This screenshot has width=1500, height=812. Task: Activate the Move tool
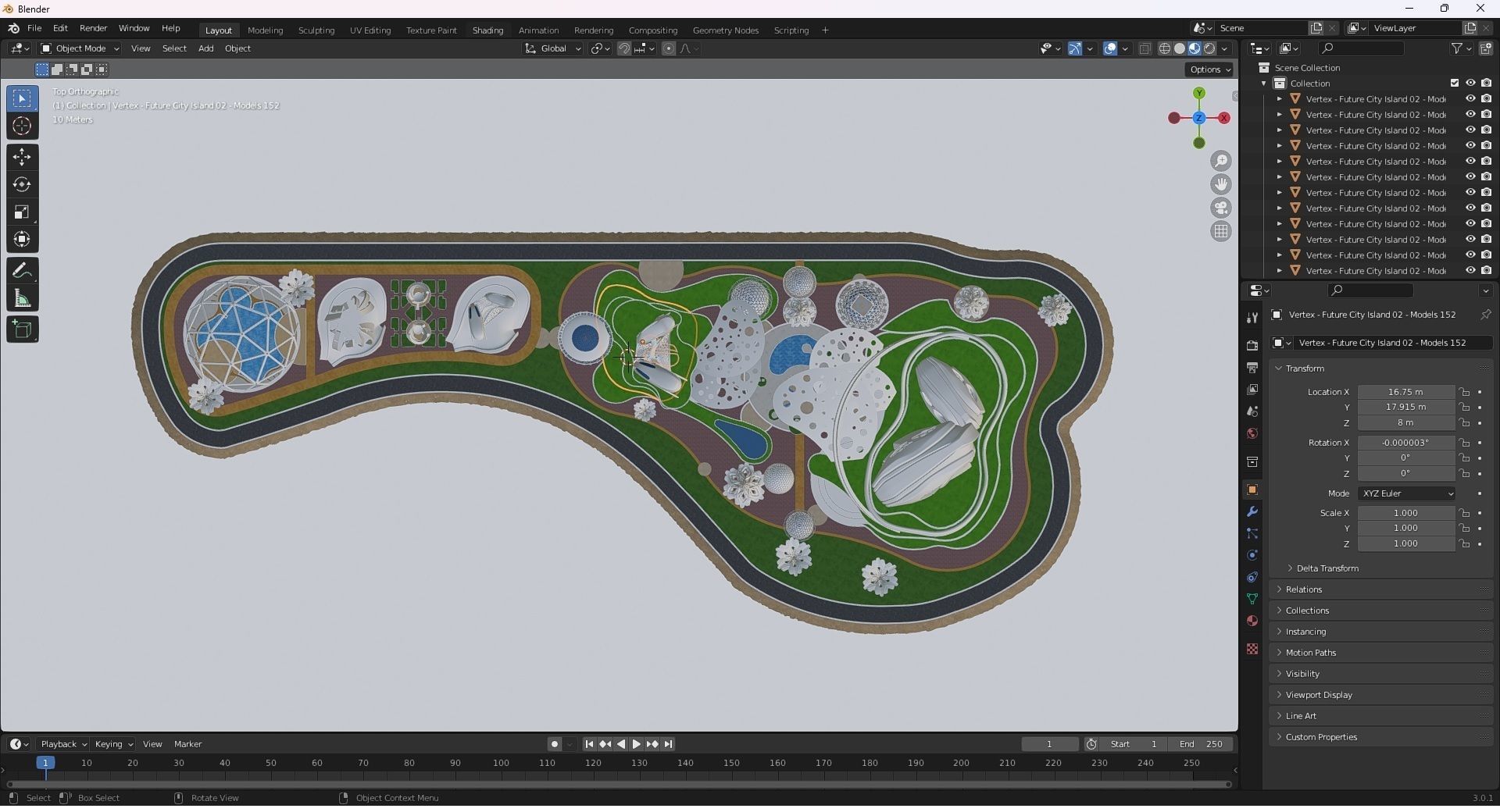click(22, 157)
